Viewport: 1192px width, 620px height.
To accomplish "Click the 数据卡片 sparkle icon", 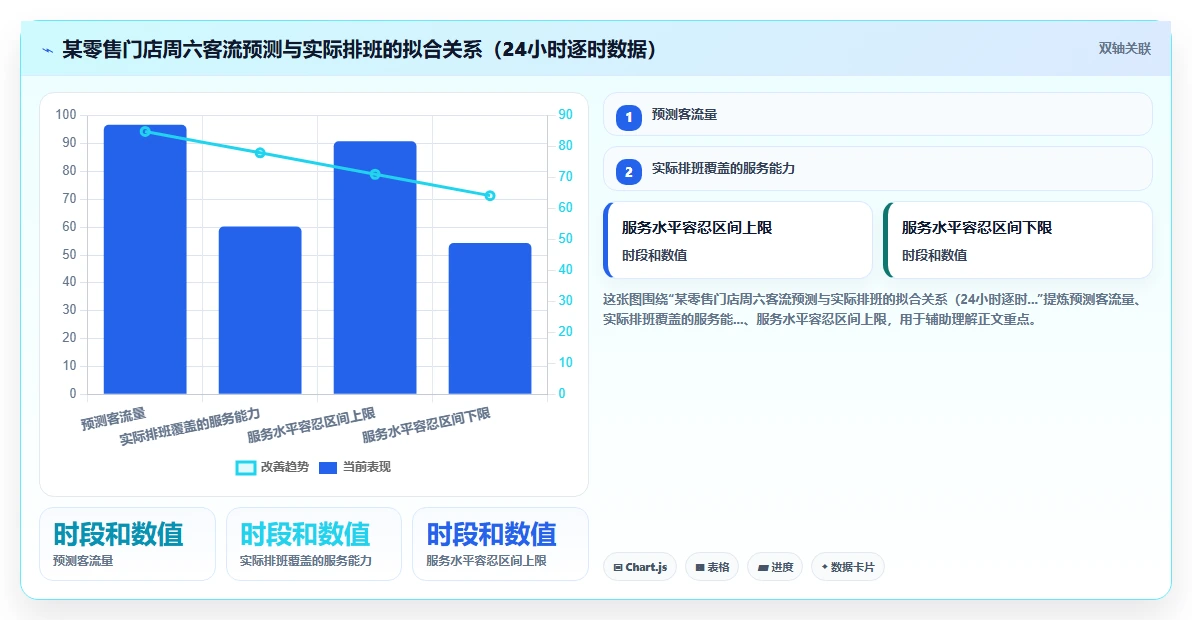I will [x=824, y=567].
